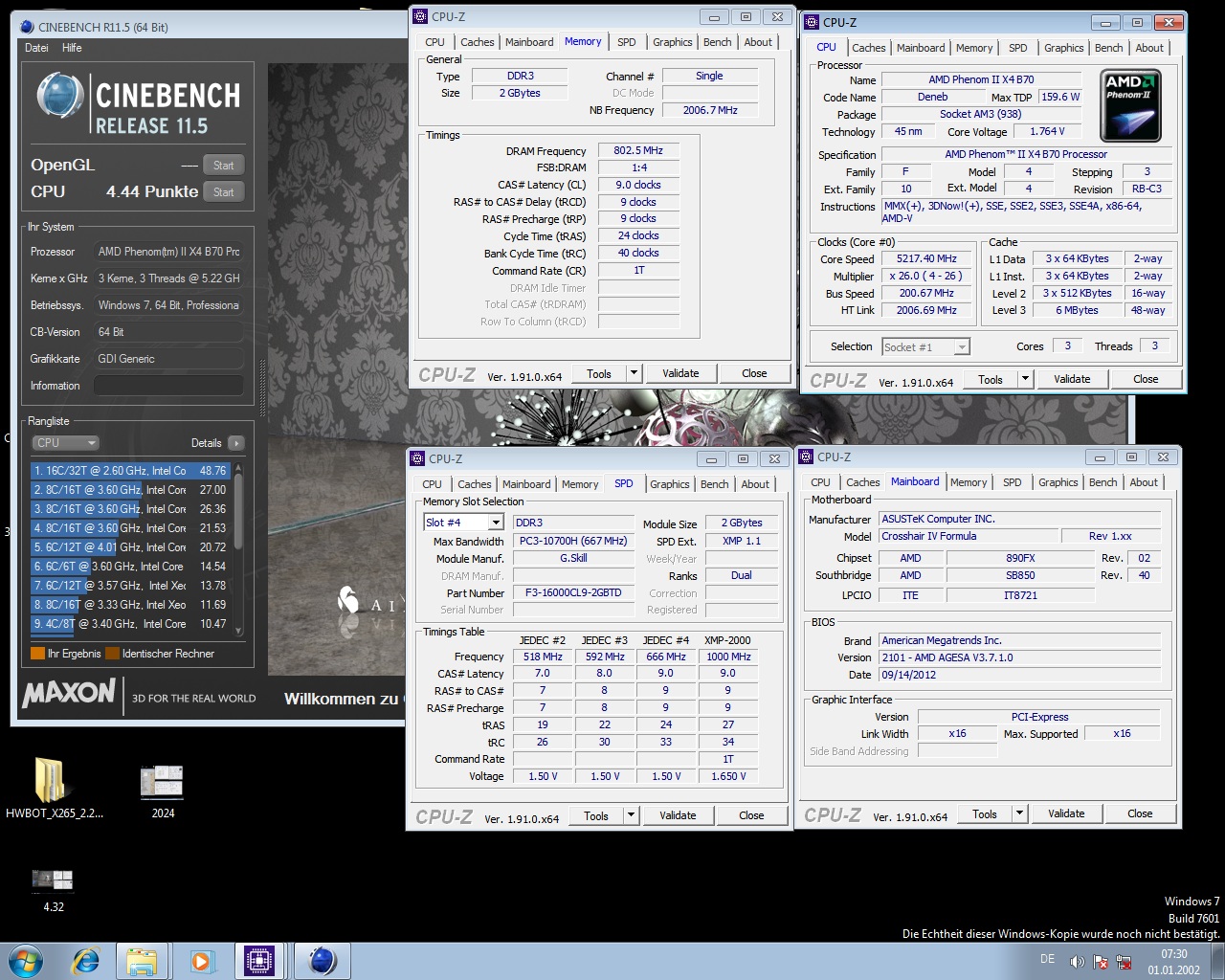Viewport: 1225px width, 980px height.
Task: Click Close button in SPD window
Action: pos(751,815)
